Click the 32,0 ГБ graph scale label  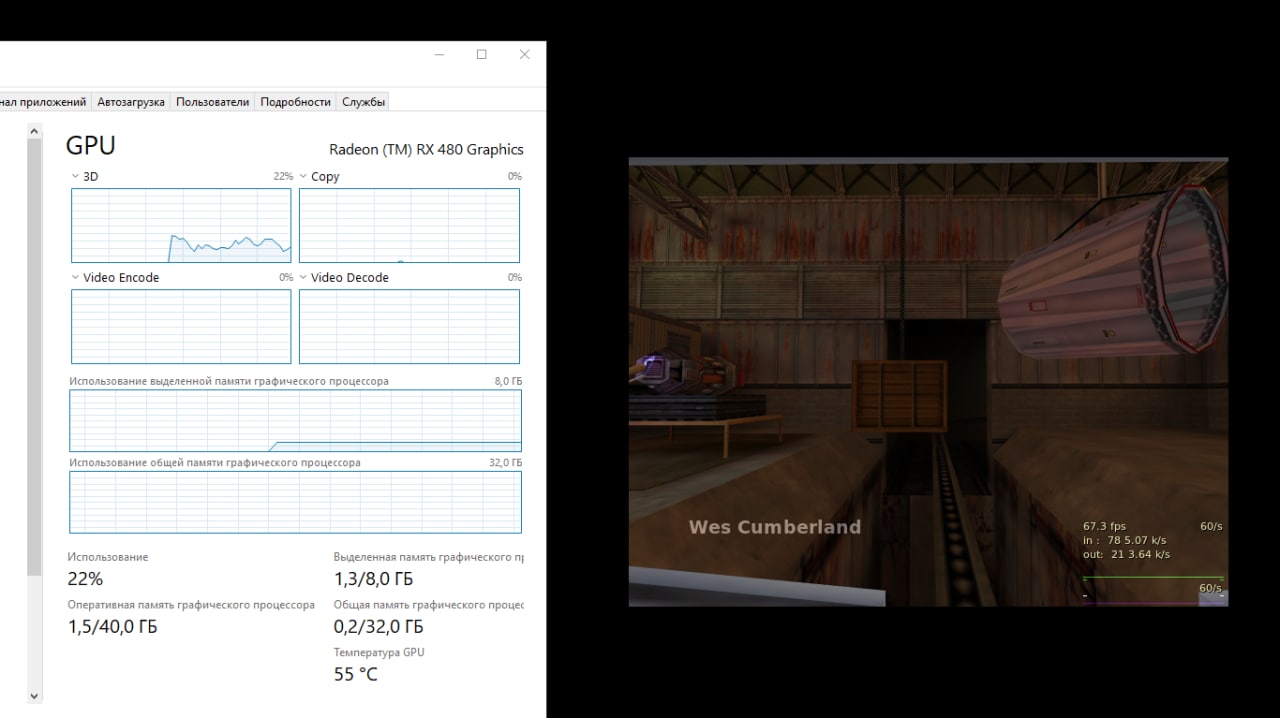(505, 463)
